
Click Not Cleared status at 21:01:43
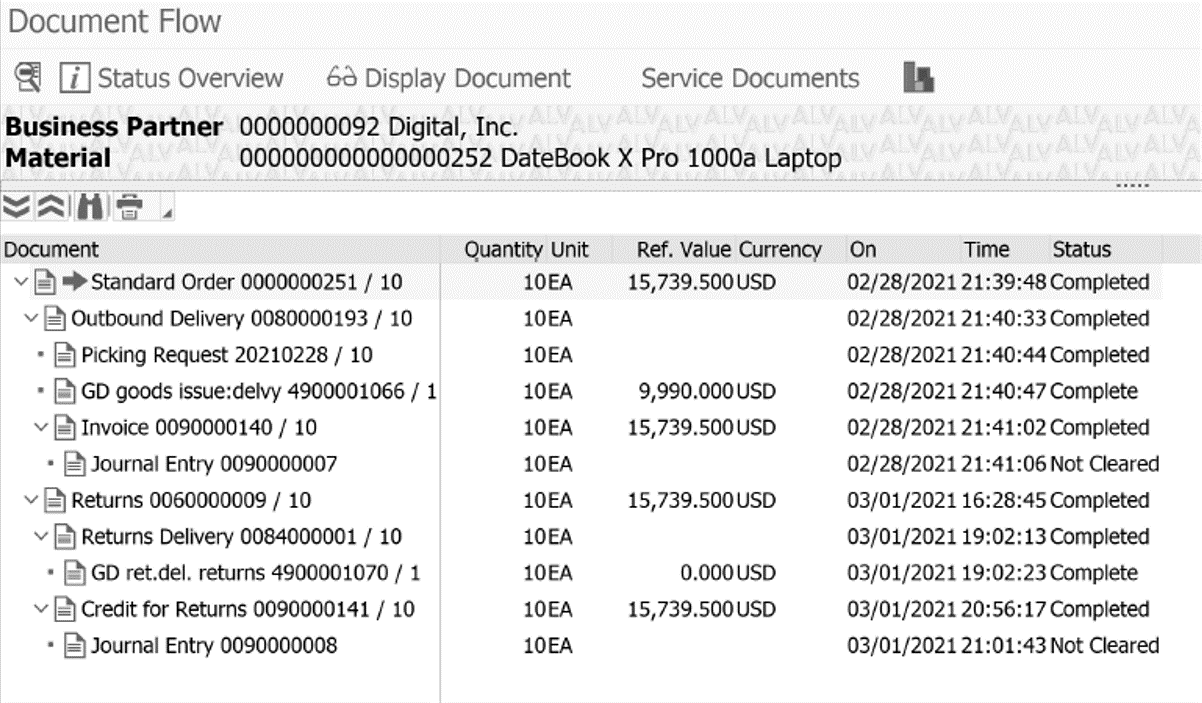click(1105, 646)
